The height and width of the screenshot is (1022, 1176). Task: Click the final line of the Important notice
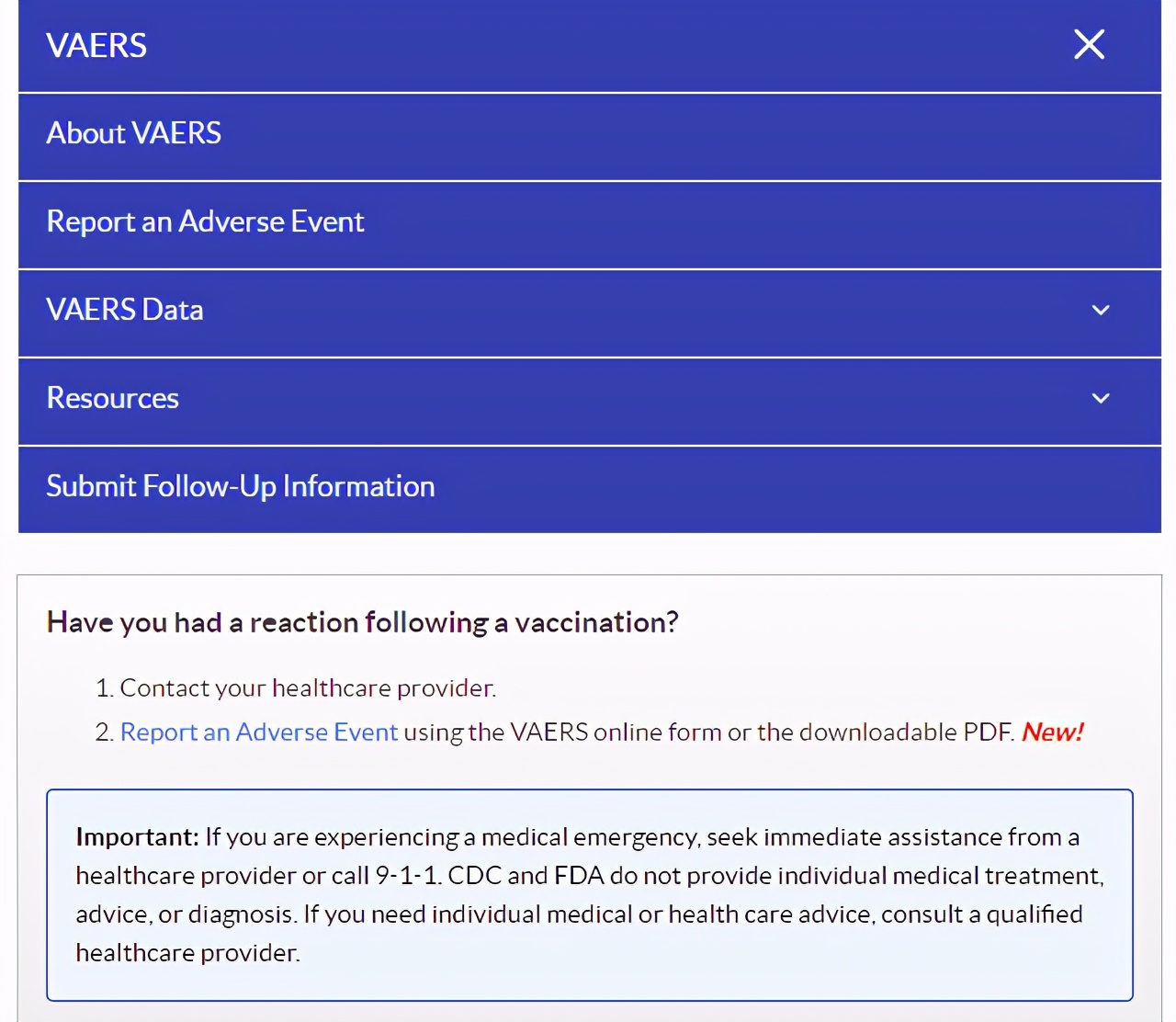coord(187,953)
